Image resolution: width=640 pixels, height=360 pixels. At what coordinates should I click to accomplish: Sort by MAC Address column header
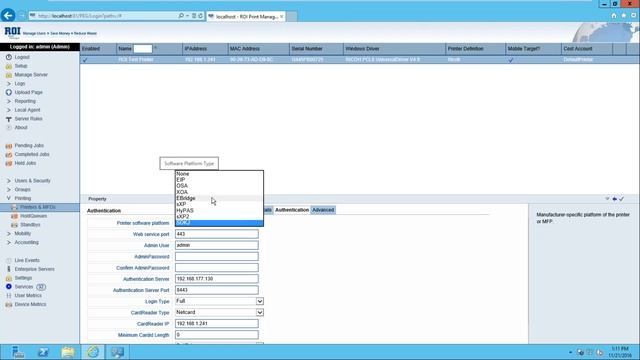tap(244, 49)
